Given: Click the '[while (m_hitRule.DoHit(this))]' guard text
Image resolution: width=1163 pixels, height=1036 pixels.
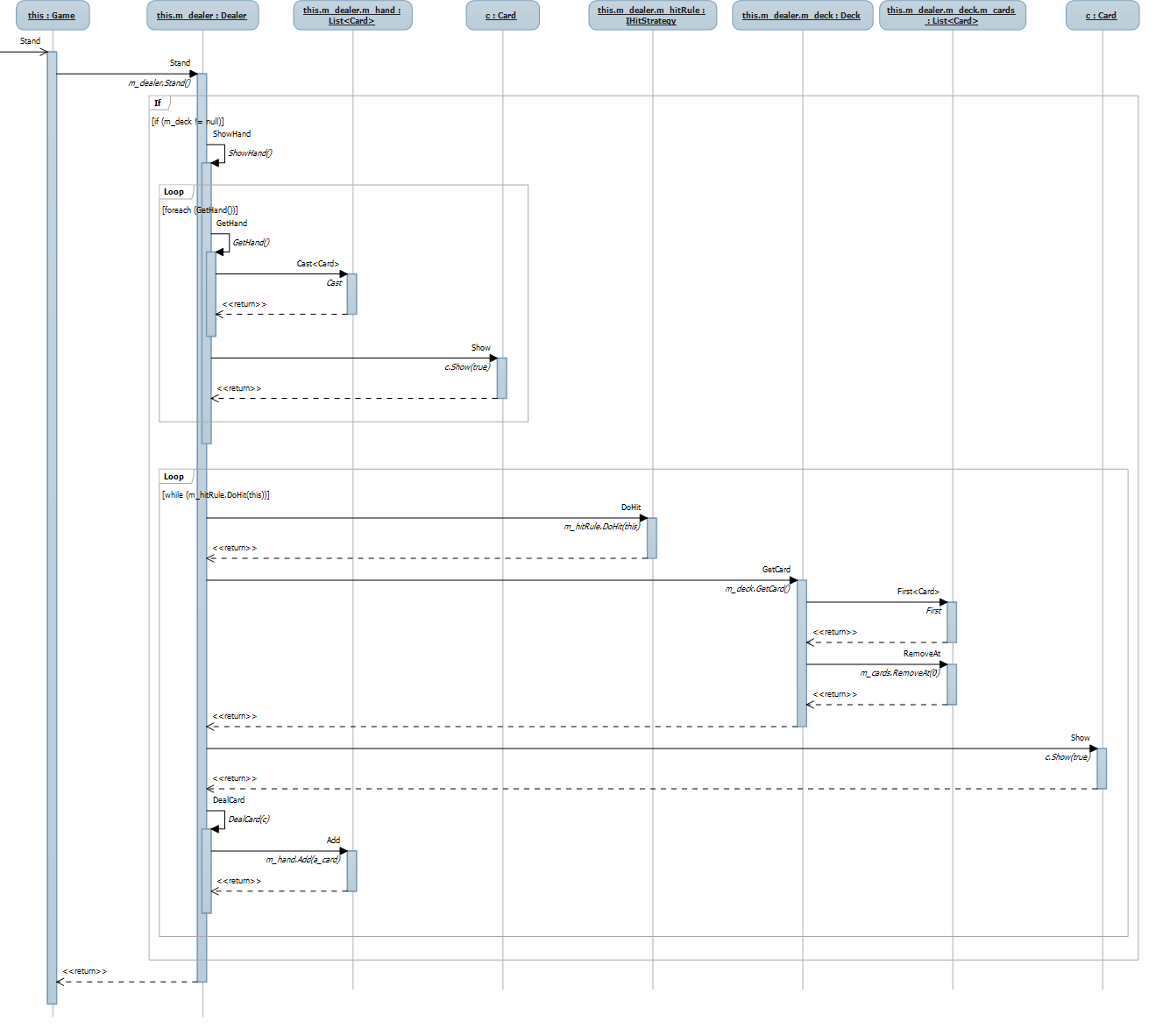Looking at the screenshot, I should 216,495.
